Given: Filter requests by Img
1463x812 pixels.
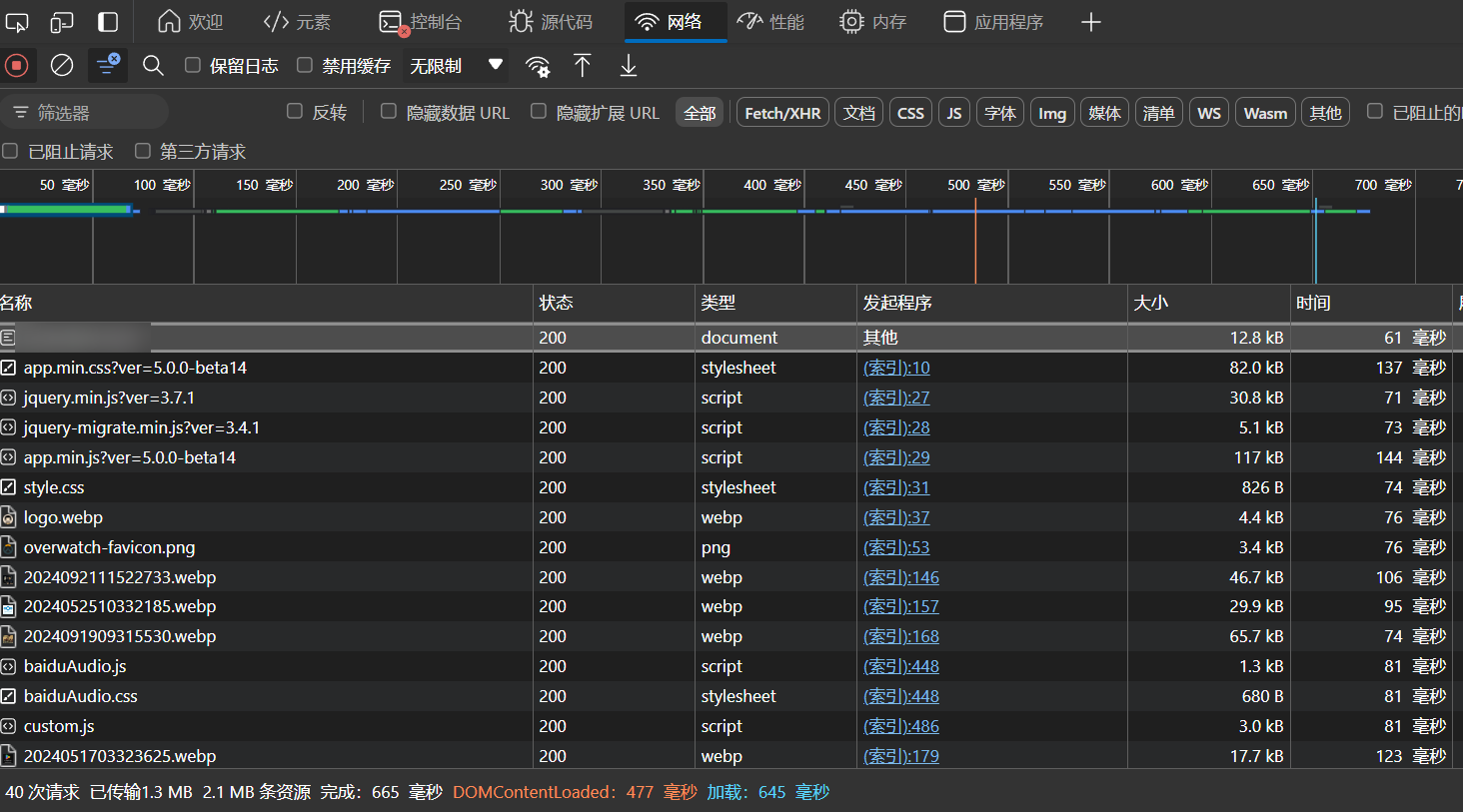Looking at the screenshot, I should click(1052, 113).
